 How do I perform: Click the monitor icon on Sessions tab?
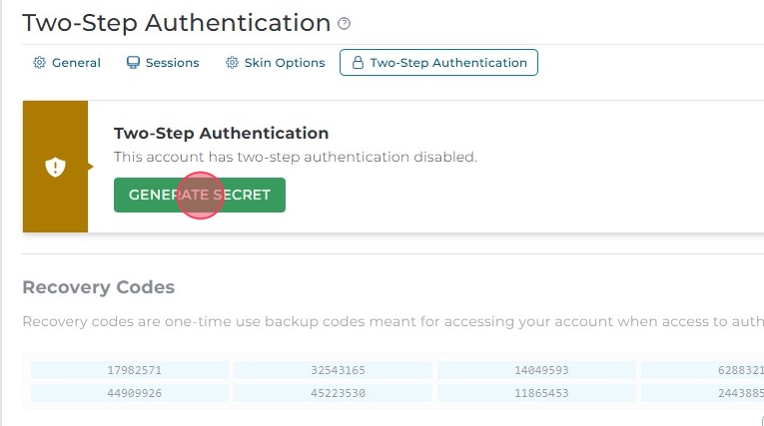(x=133, y=62)
